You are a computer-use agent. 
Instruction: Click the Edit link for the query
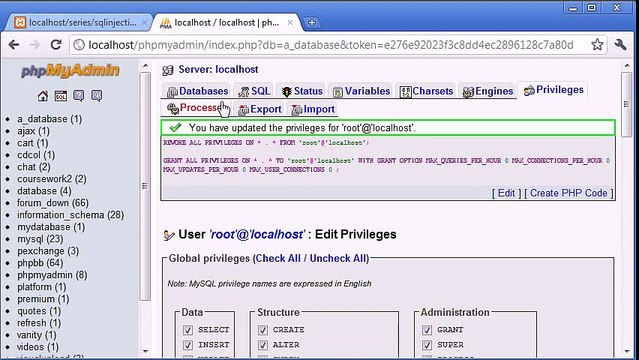pyautogui.click(x=506, y=193)
